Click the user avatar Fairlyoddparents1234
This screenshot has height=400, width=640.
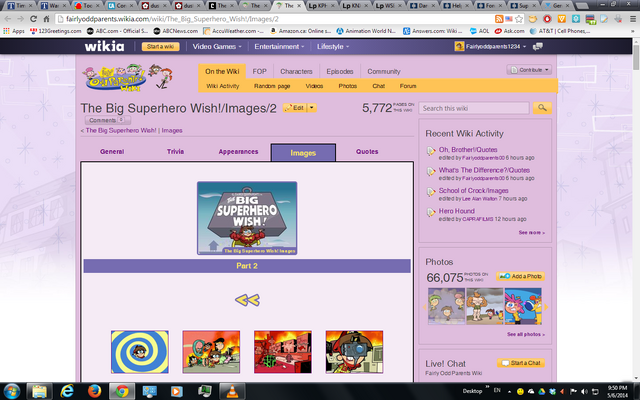pos(459,47)
